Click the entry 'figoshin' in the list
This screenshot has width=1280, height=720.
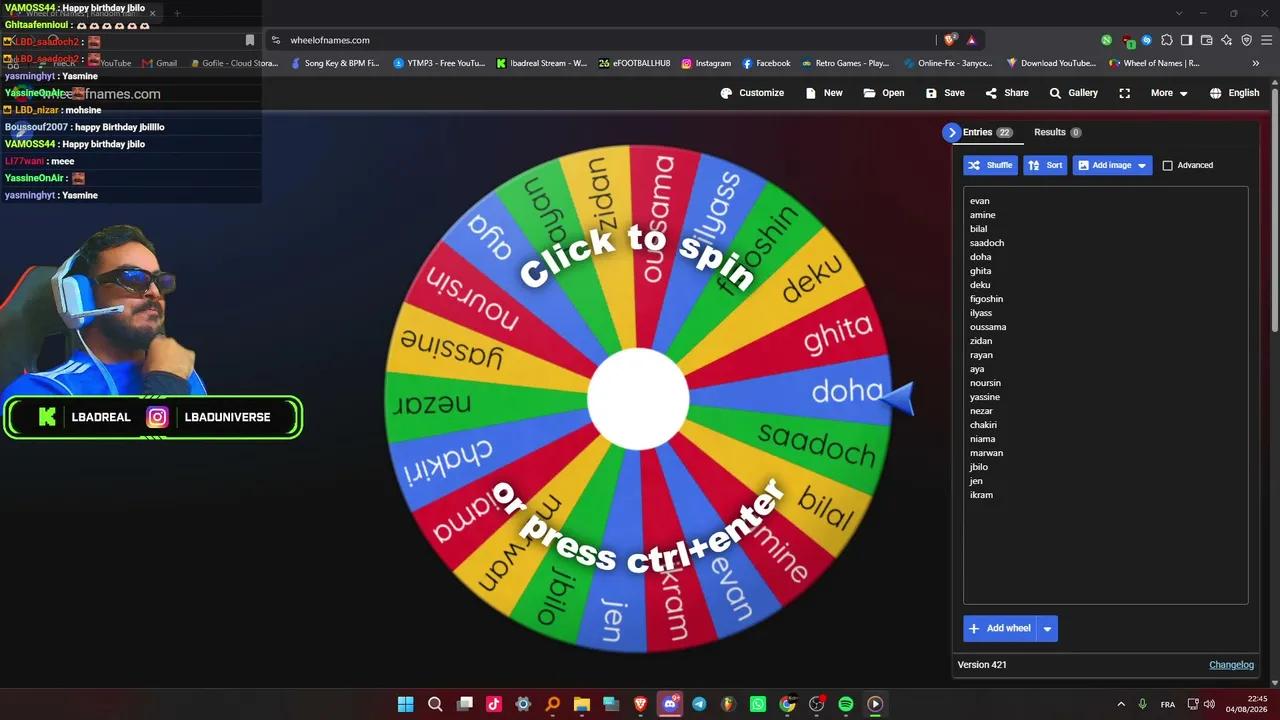[986, 299]
